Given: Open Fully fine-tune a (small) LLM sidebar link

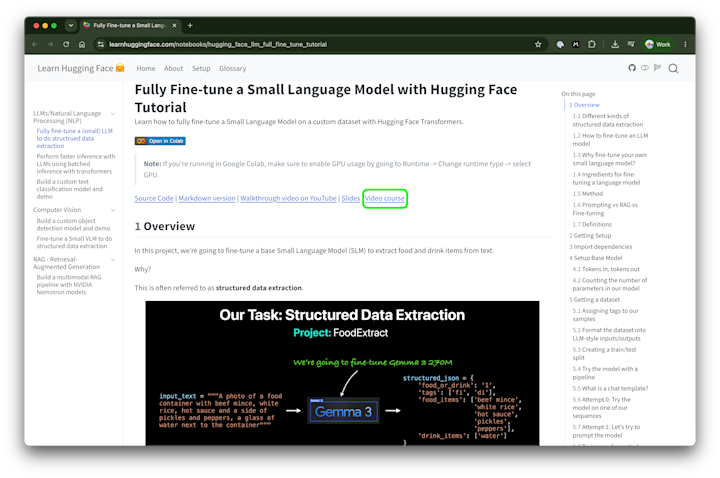Looking at the screenshot, I should pyautogui.click(x=74, y=138).
